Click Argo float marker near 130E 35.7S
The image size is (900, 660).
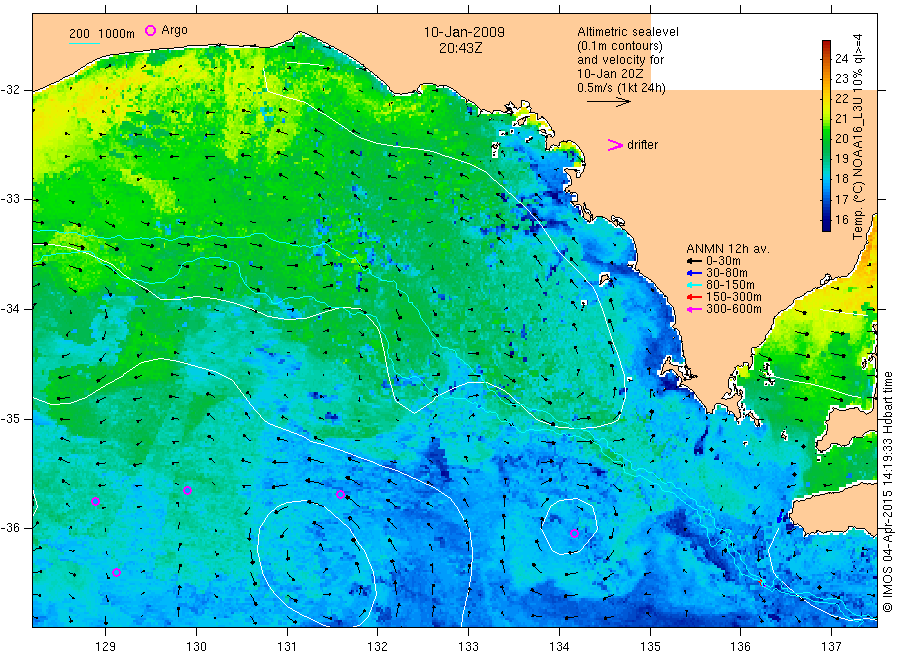[x=187, y=491]
